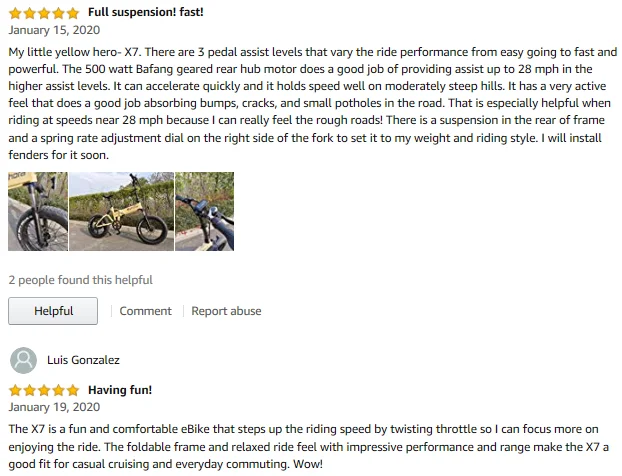Click the last star of the Full suspension rating
The image size is (622, 476).
pyautogui.click(x=72, y=13)
